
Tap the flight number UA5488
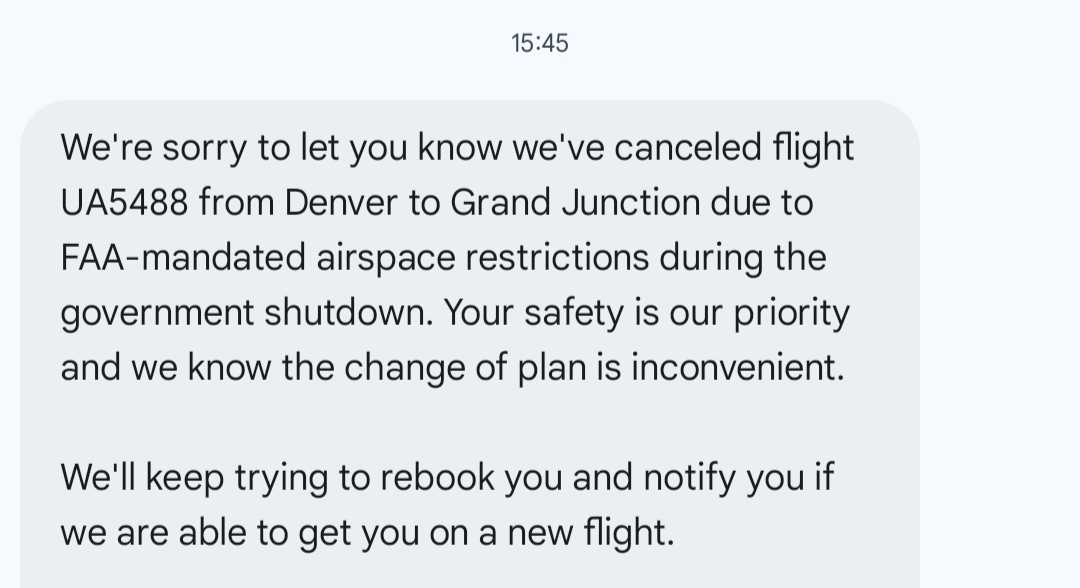click(124, 203)
